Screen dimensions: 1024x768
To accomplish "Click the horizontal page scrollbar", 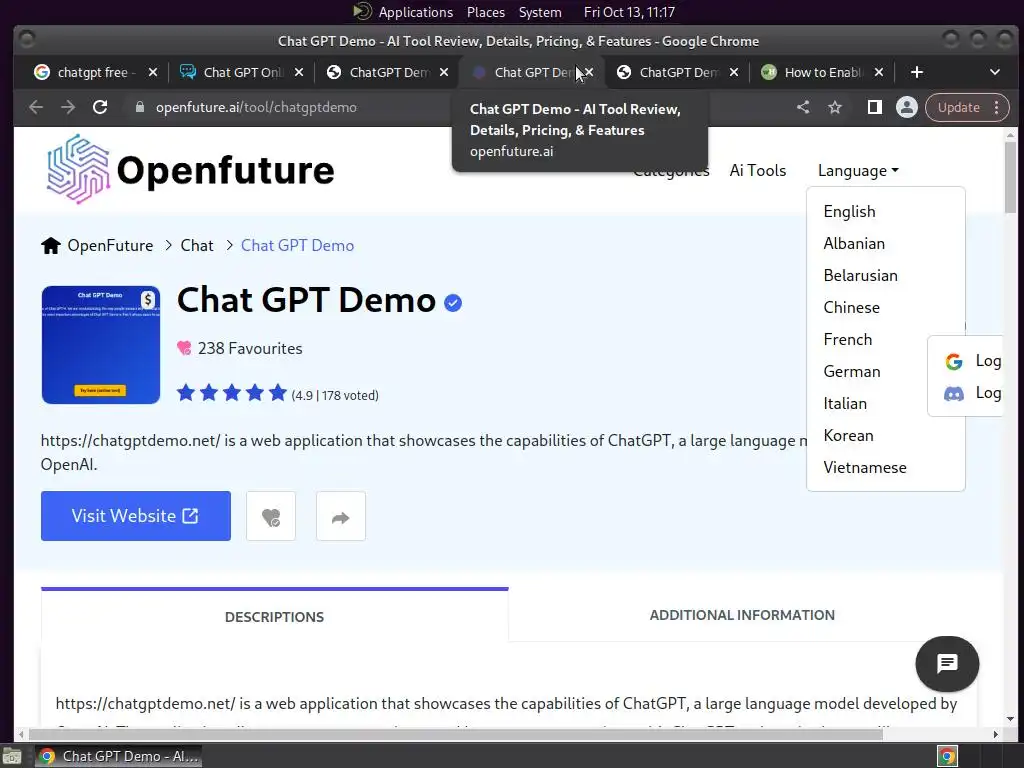I will click(454, 734).
